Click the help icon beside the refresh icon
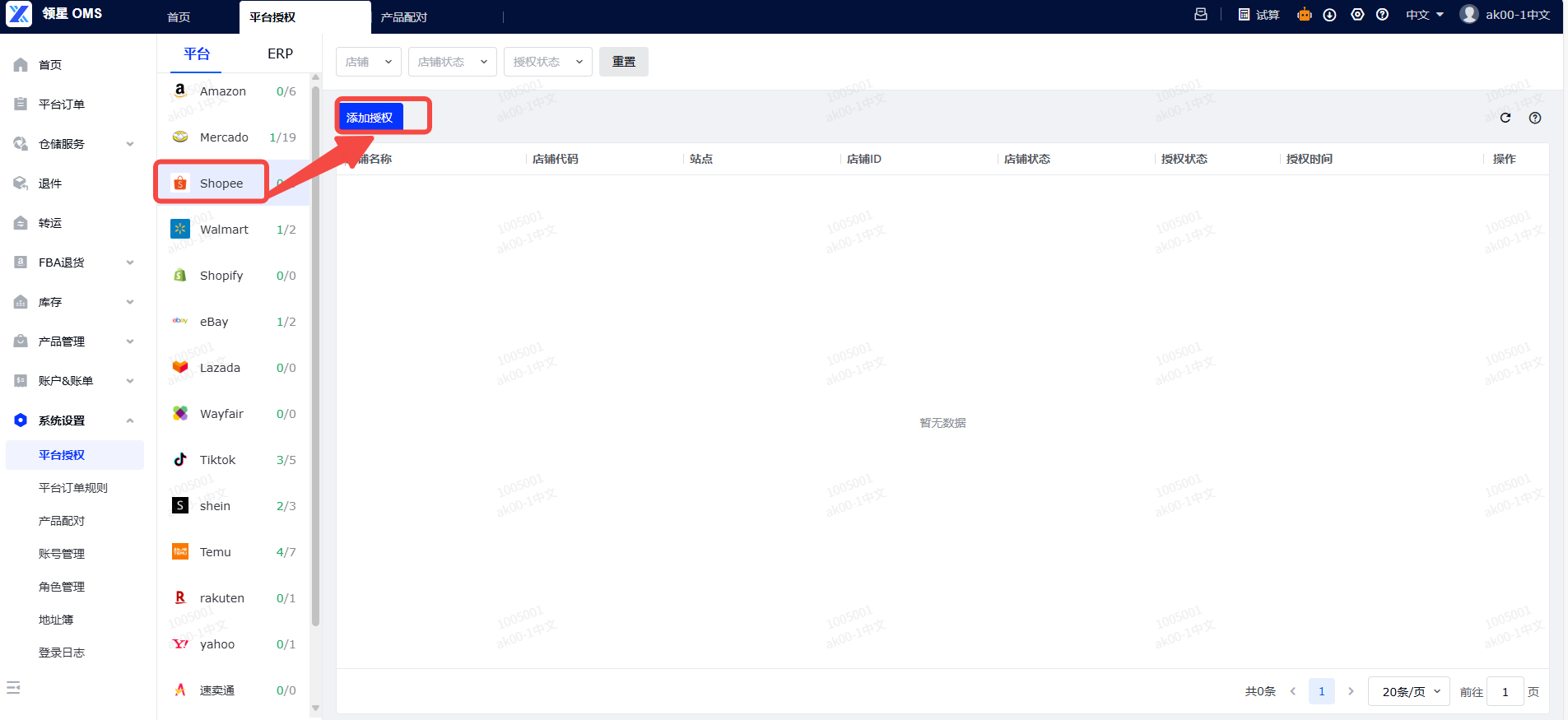This screenshot has height=720, width=1568. (1535, 118)
